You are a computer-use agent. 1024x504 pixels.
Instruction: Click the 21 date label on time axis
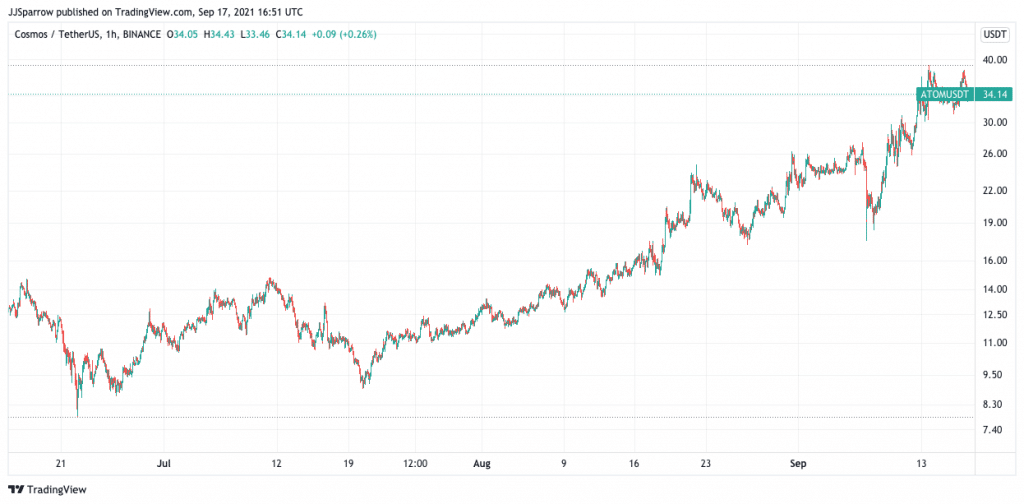point(61,464)
